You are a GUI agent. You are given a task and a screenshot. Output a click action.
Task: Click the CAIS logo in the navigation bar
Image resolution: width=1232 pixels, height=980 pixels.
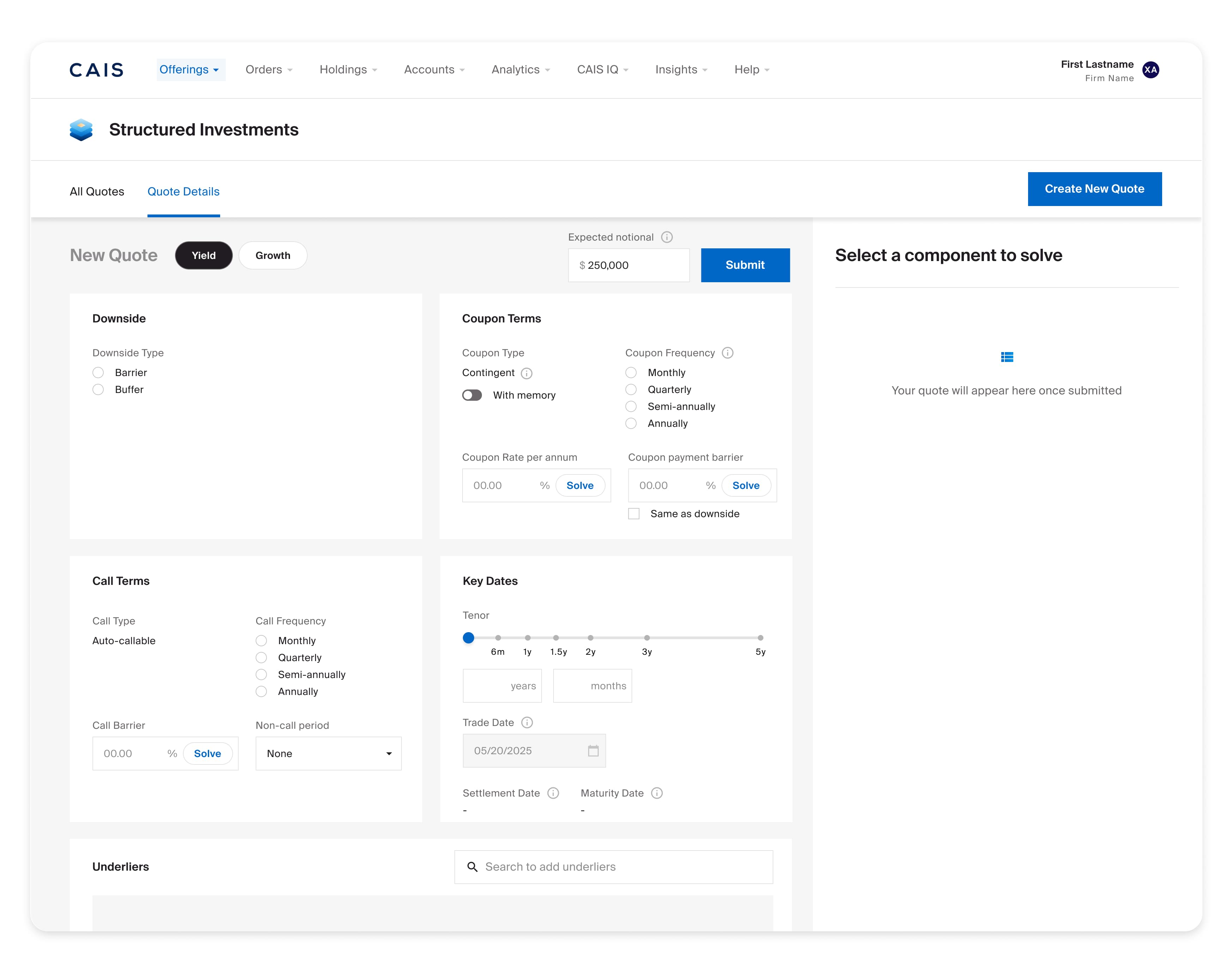coord(96,69)
